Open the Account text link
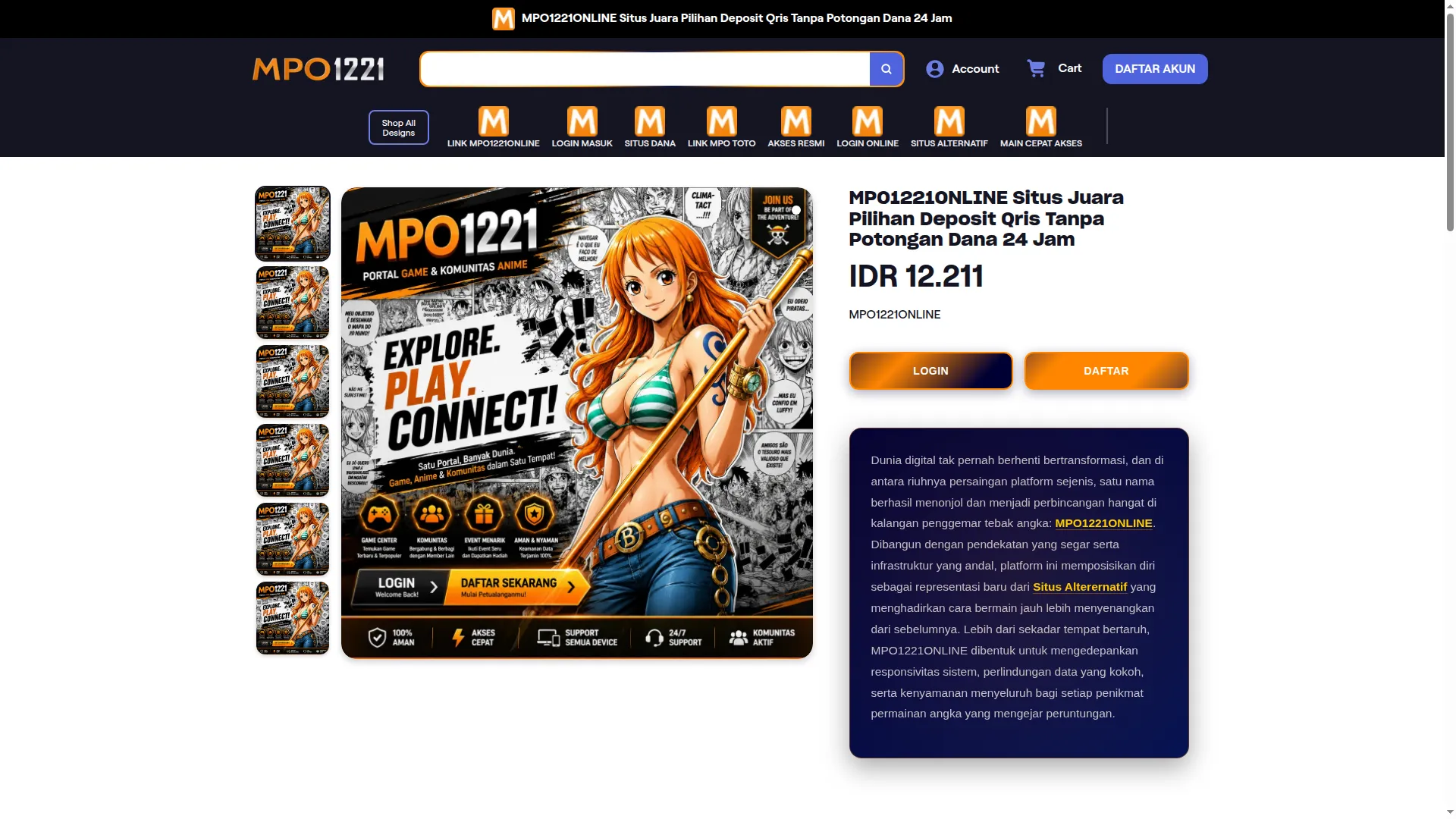Viewport: 1456px width, 819px height. (975, 69)
